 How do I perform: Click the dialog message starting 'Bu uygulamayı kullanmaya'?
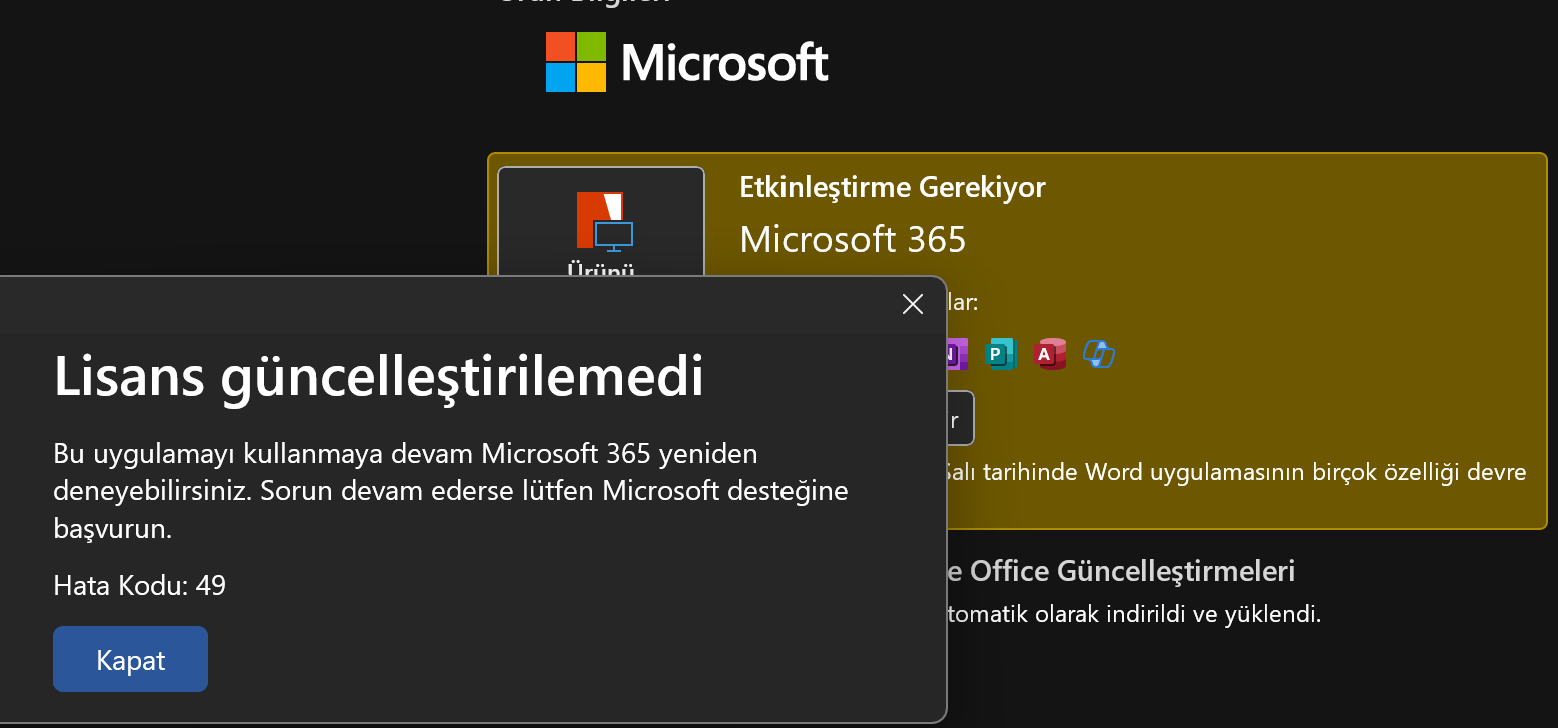[x=451, y=491]
